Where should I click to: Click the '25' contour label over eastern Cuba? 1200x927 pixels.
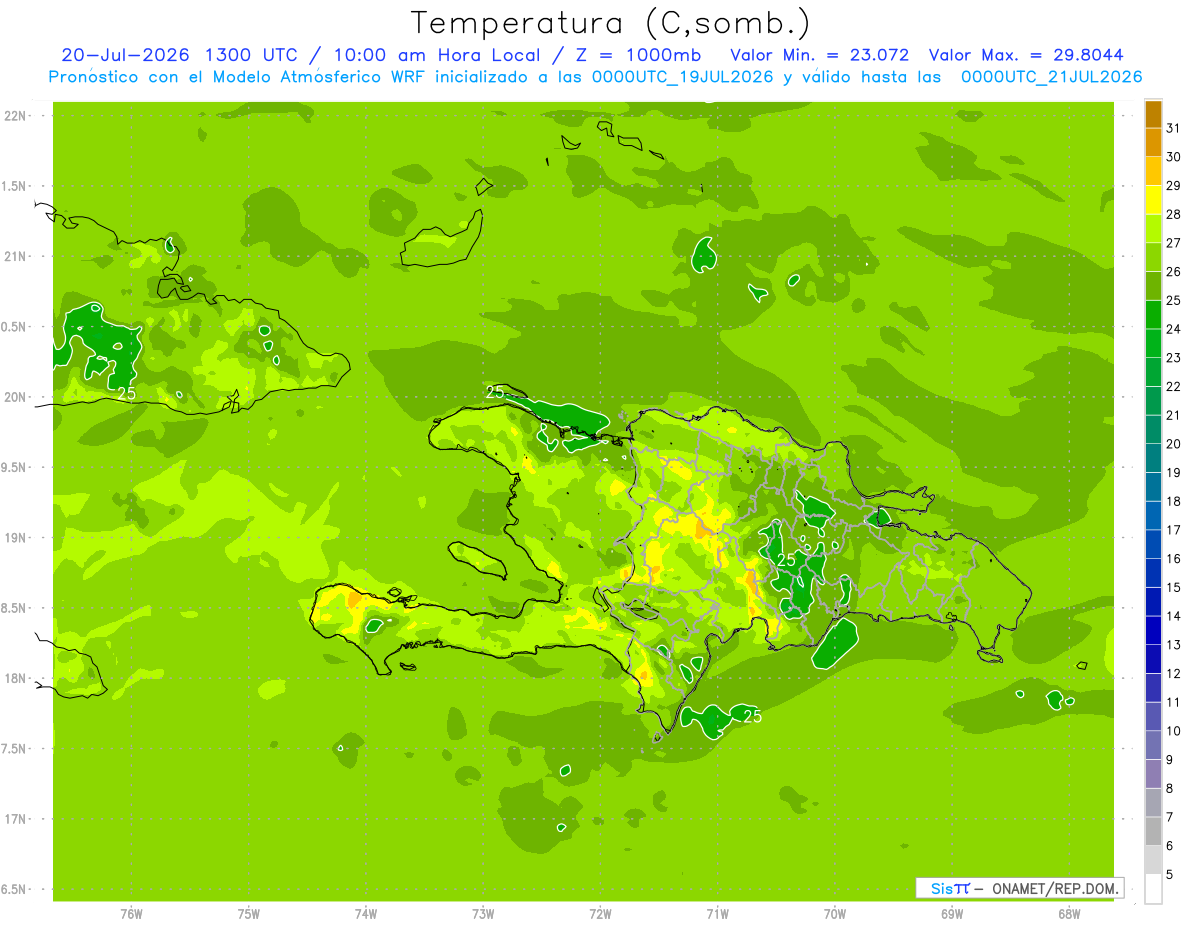127,394
